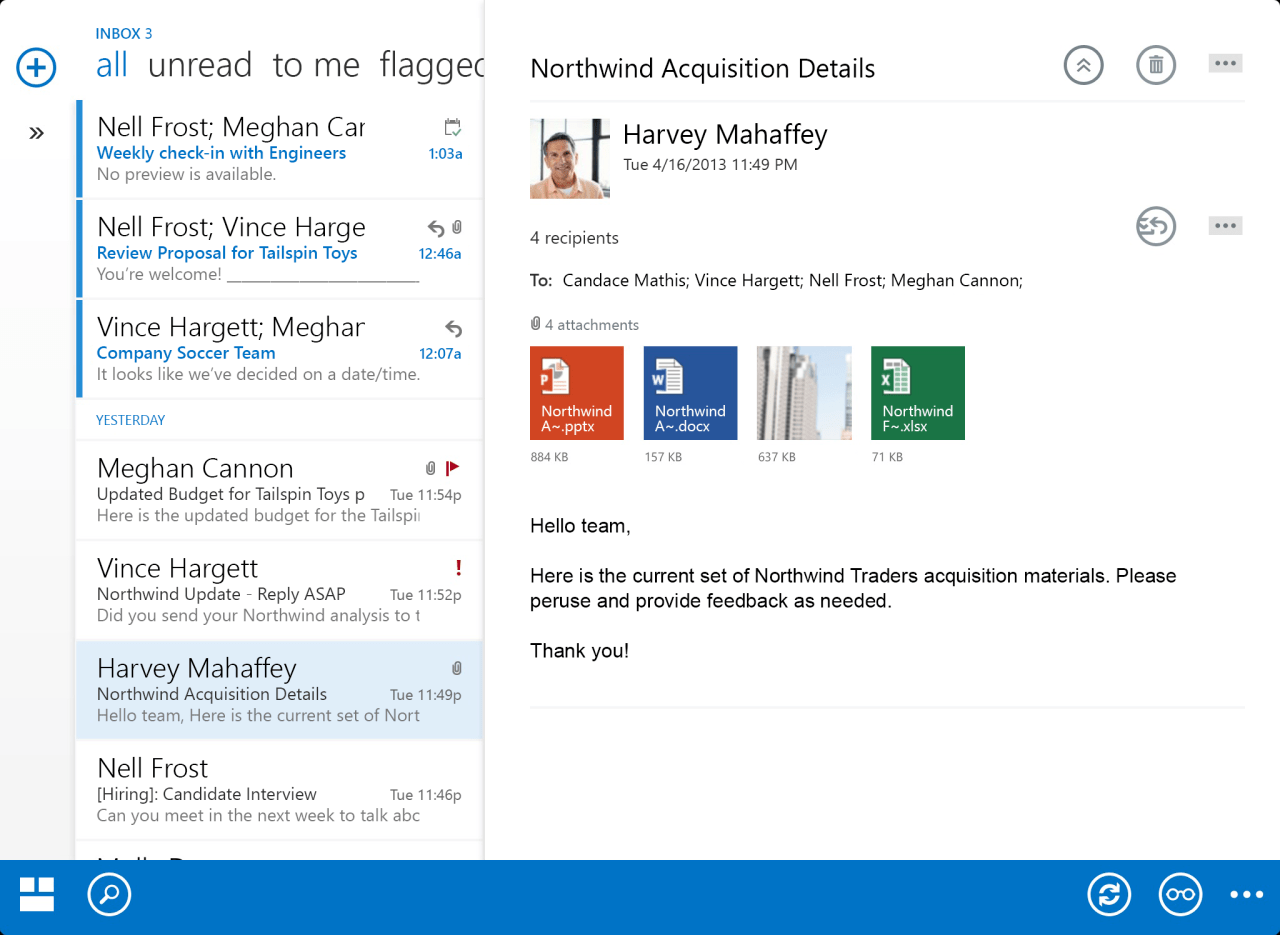The height and width of the screenshot is (935, 1280).
Task: Toggle reading view glasses icon
Action: click(1180, 895)
